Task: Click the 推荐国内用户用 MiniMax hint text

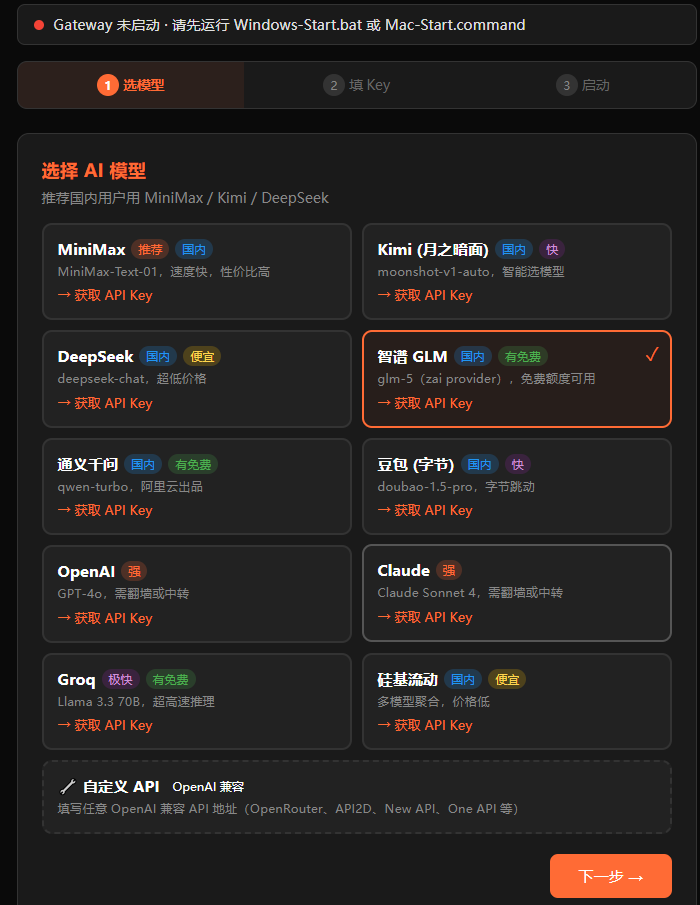Action: 185,198
